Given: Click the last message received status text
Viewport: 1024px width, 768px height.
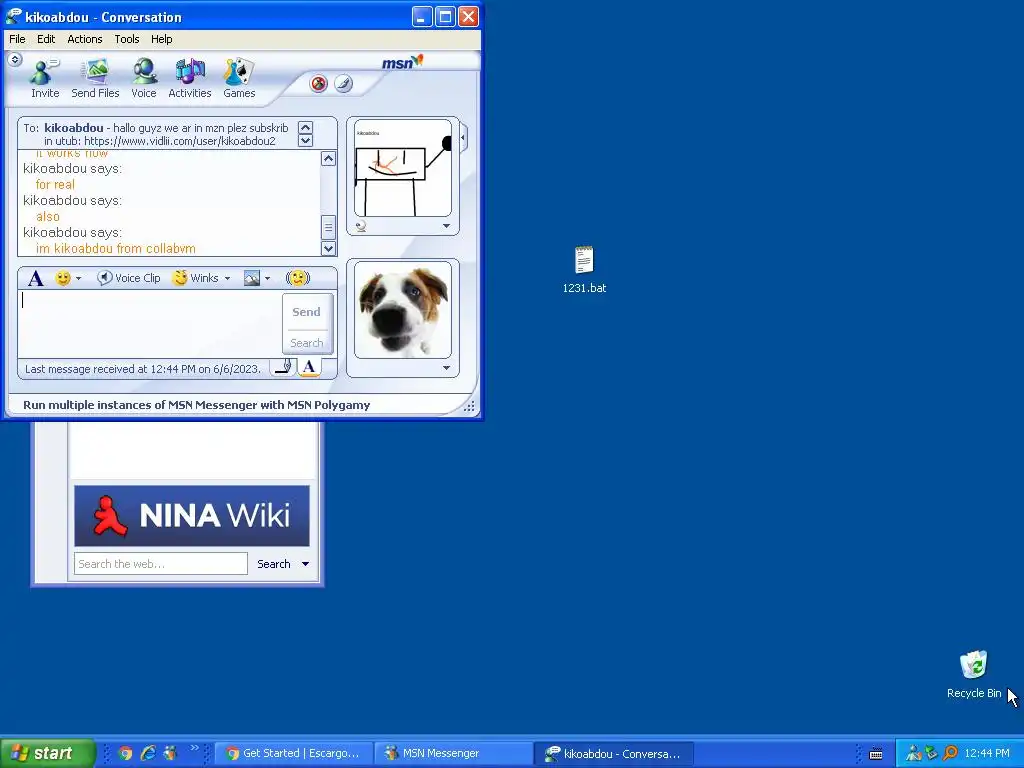Looking at the screenshot, I should click(142, 369).
